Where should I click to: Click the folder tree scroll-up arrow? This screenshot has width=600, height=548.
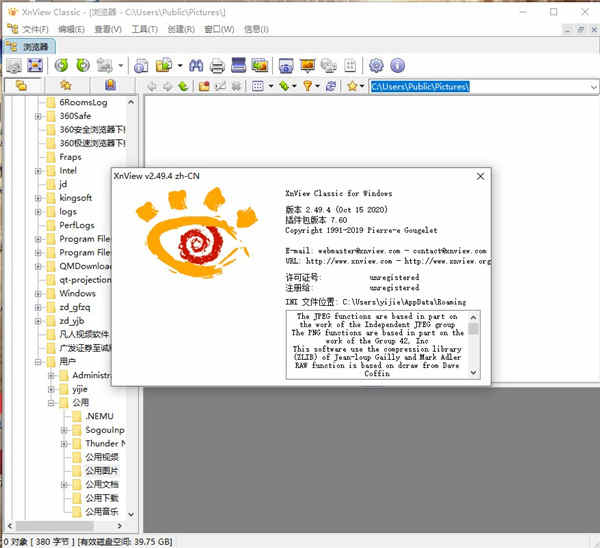click(x=131, y=102)
